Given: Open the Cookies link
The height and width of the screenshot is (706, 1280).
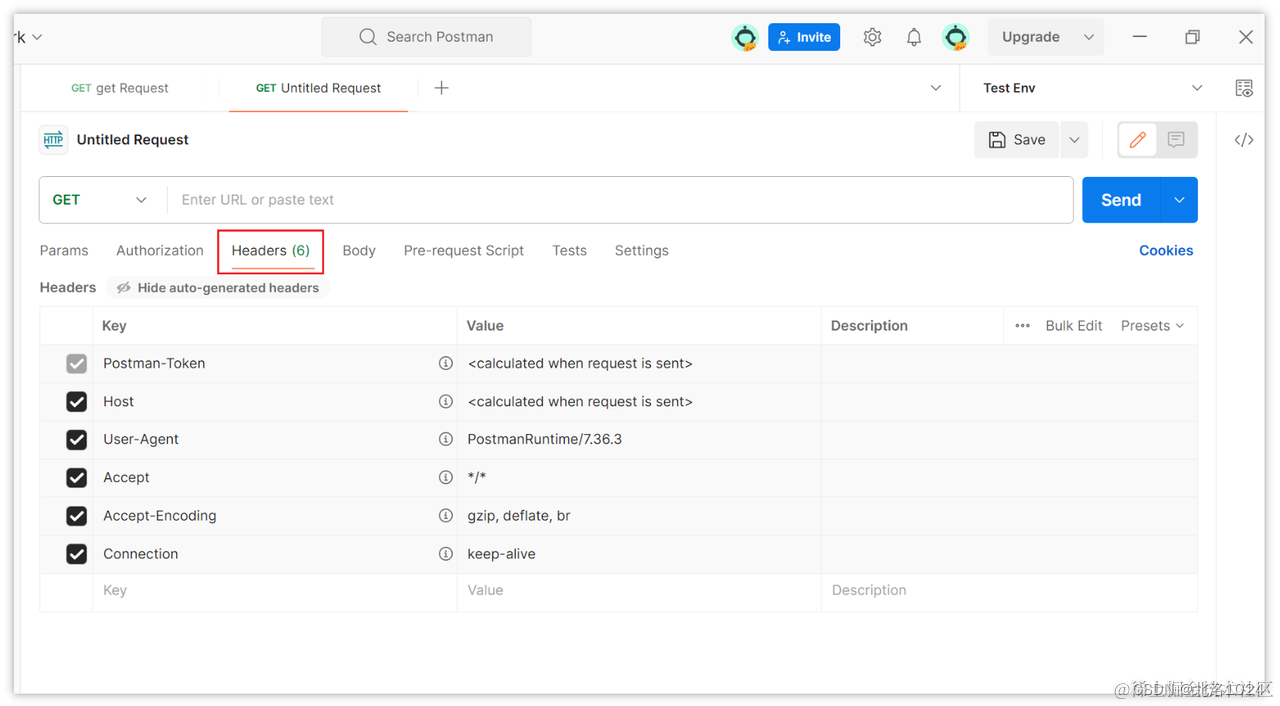Looking at the screenshot, I should click(x=1166, y=251).
